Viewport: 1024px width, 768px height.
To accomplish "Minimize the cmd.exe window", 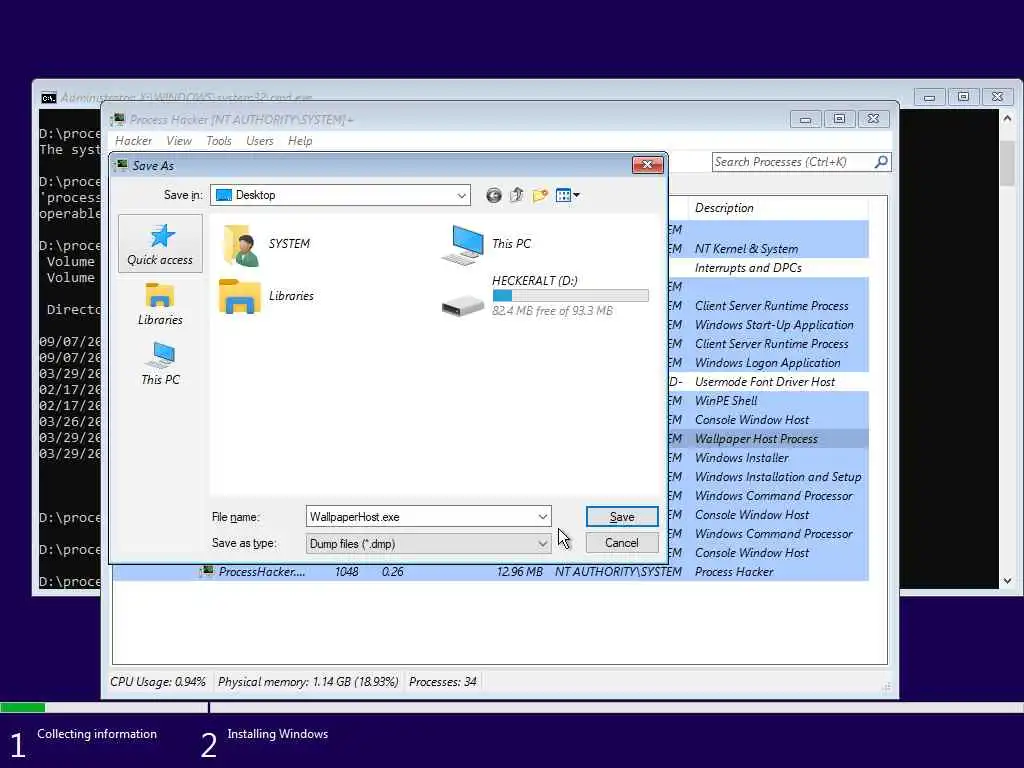I will coord(929,97).
